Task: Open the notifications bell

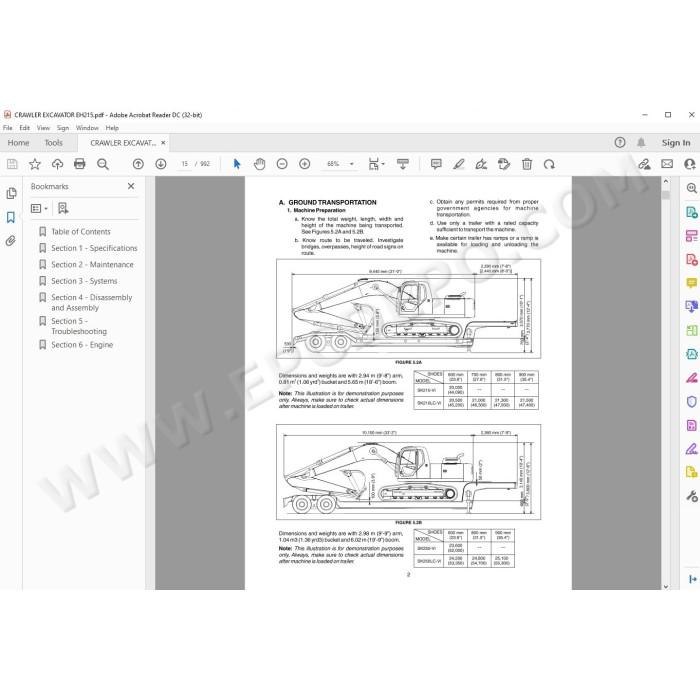Action: [x=641, y=142]
